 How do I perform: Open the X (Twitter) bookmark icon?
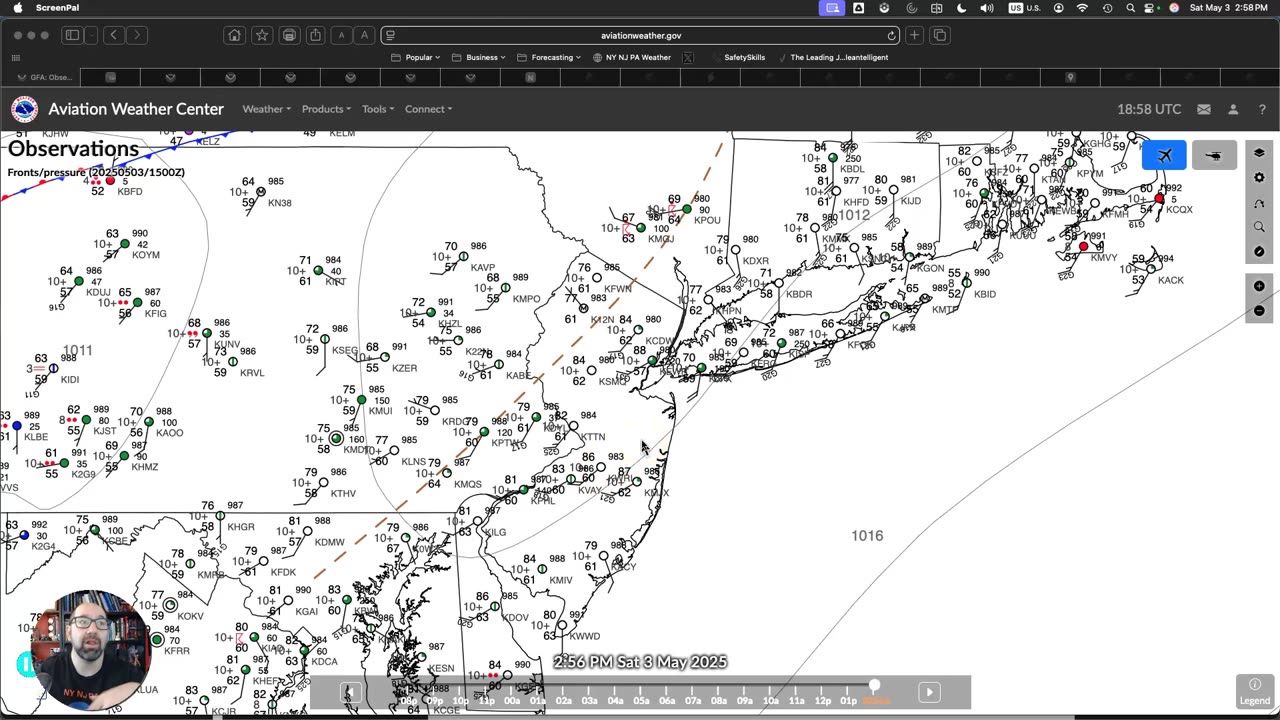coord(688,57)
